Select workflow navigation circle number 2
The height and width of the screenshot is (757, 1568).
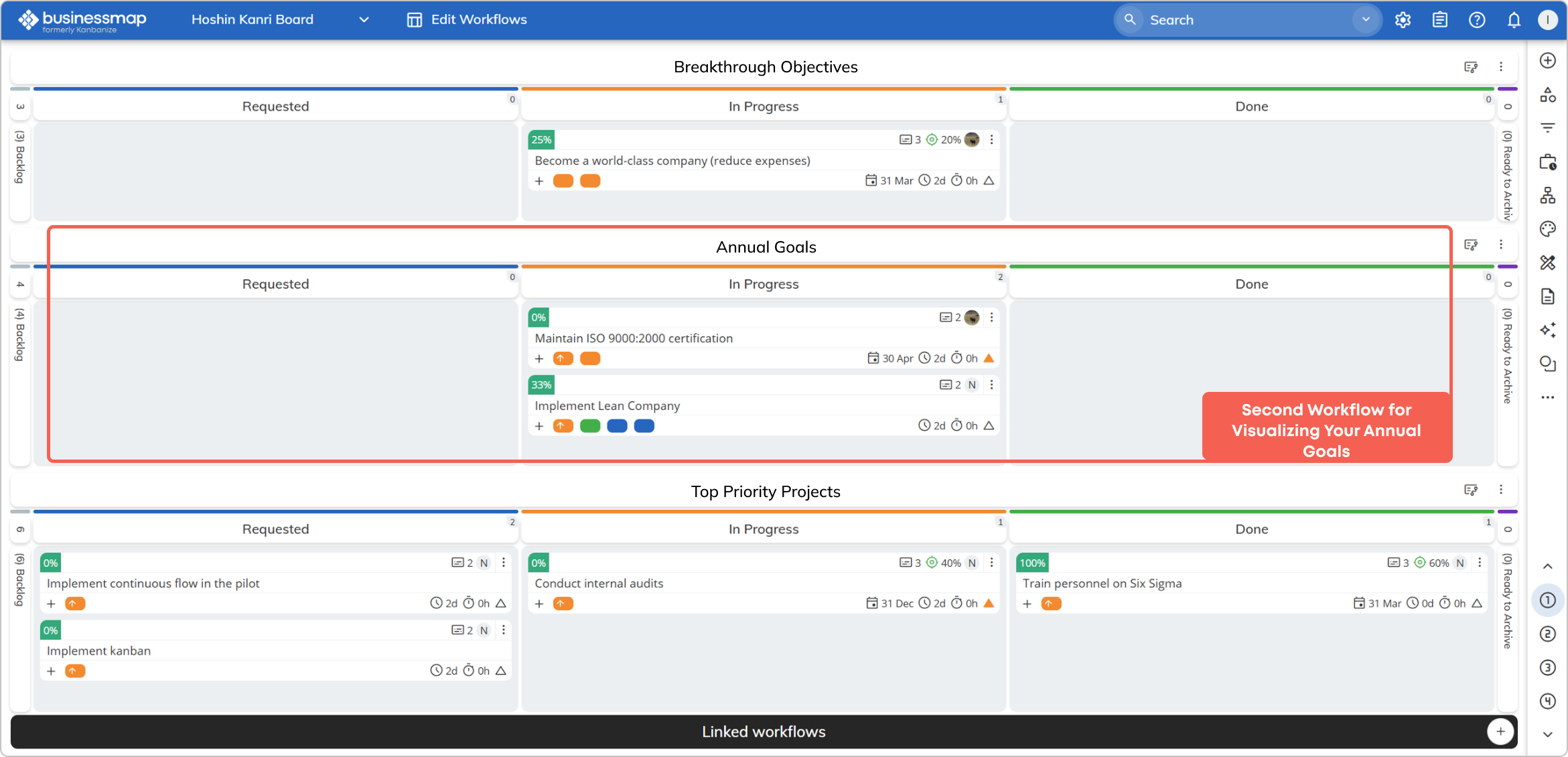[1548, 634]
